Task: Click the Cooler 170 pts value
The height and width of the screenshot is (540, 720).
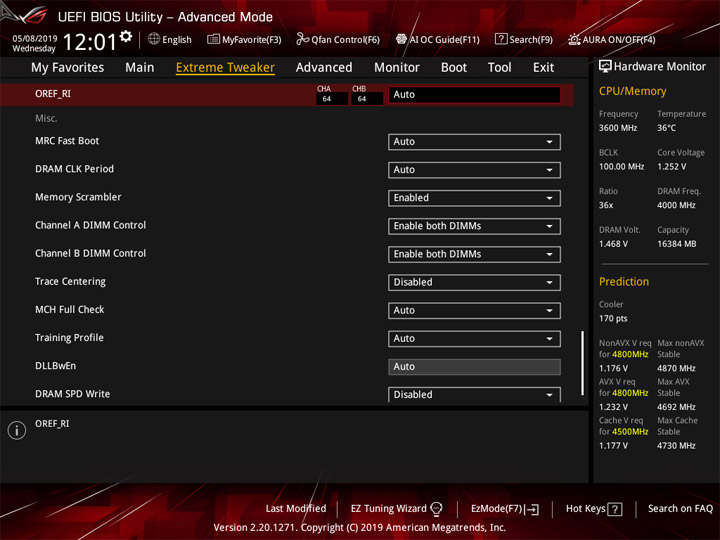Action: 613,319
